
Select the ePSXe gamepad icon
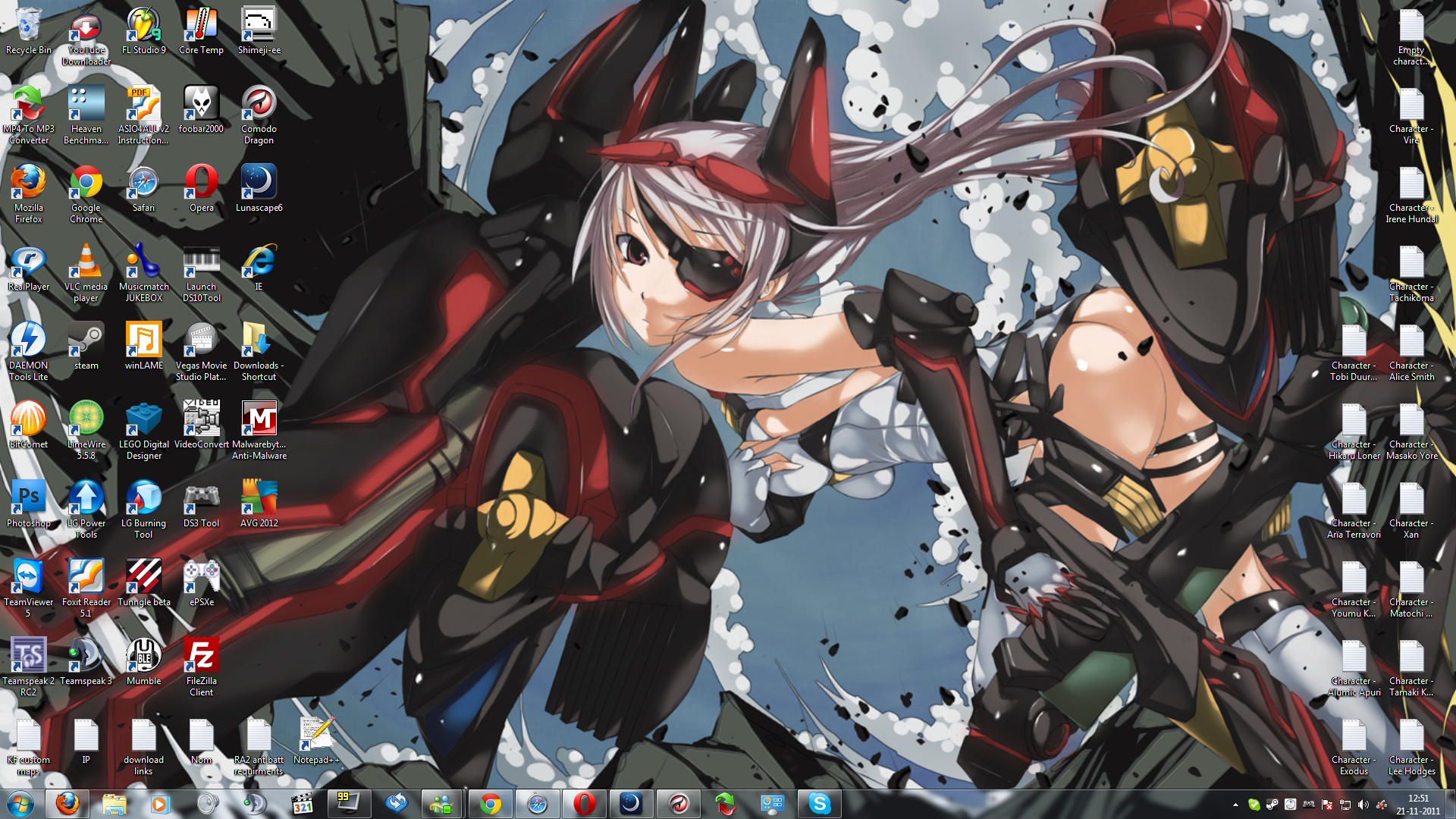[202, 584]
